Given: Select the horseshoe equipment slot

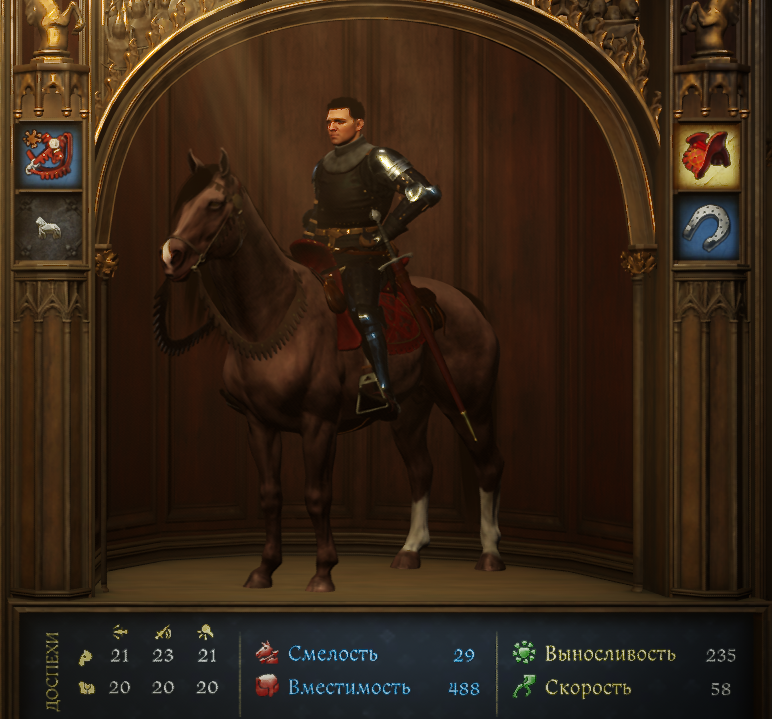Looking at the screenshot, I should [707, 227].
